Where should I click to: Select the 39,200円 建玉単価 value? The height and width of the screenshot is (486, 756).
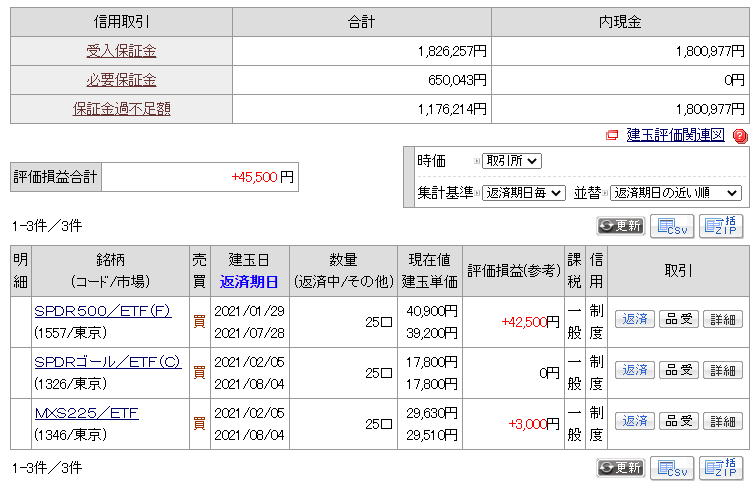[432, 333]
